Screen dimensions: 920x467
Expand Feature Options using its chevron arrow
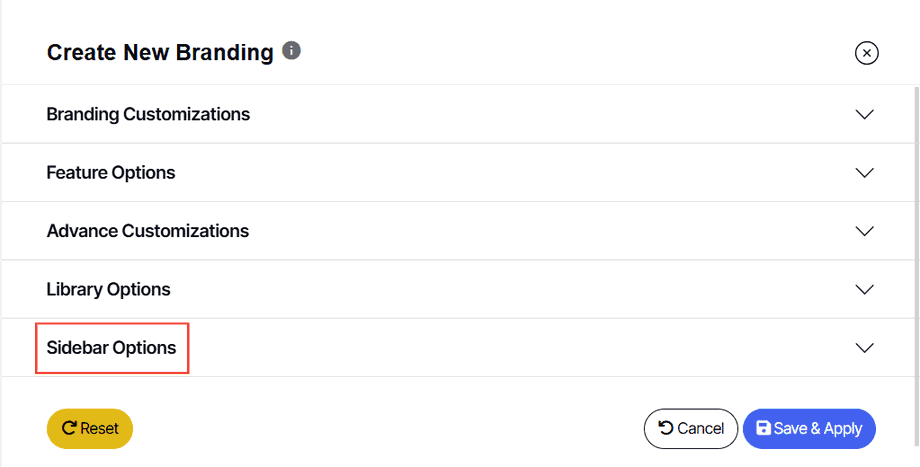pyautogui.click(x=865, y=173)
